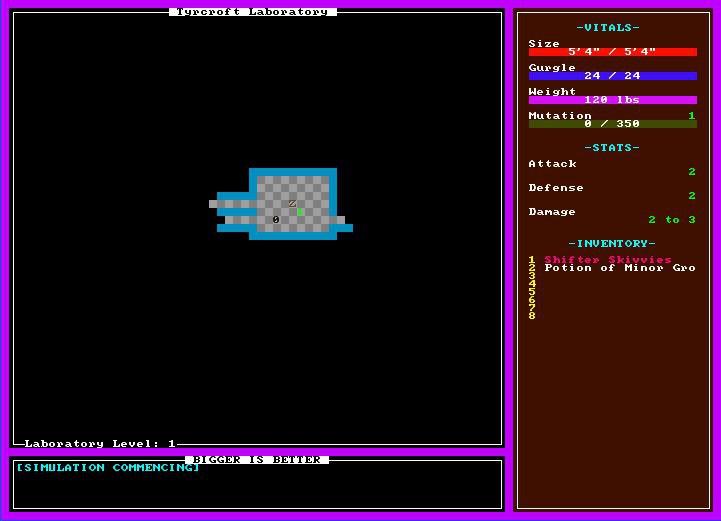Click the blue Gurgle bar
The height and width of the screenshot is (521, 721).
coord(612,76)
